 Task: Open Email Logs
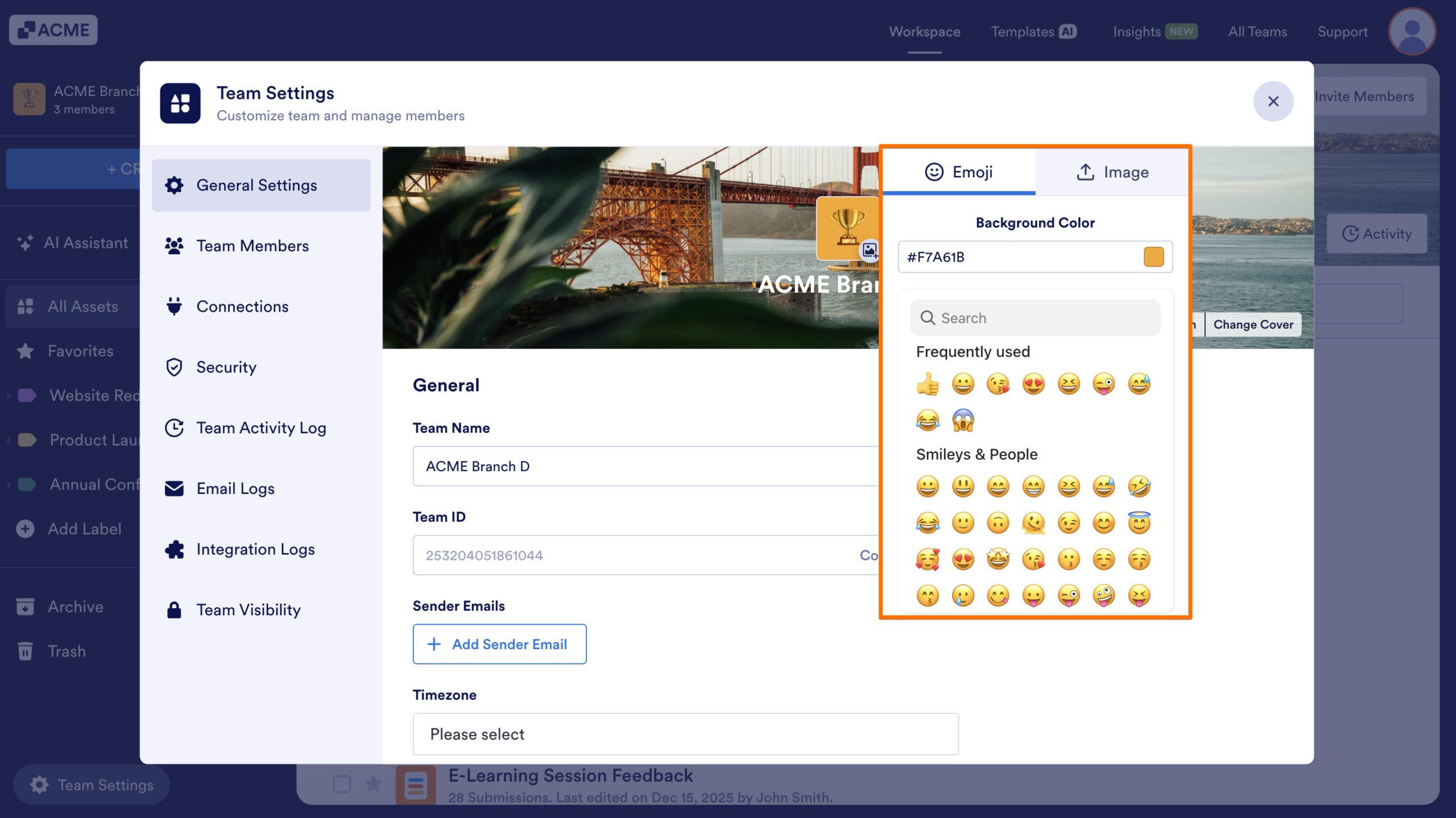(235, 488)
